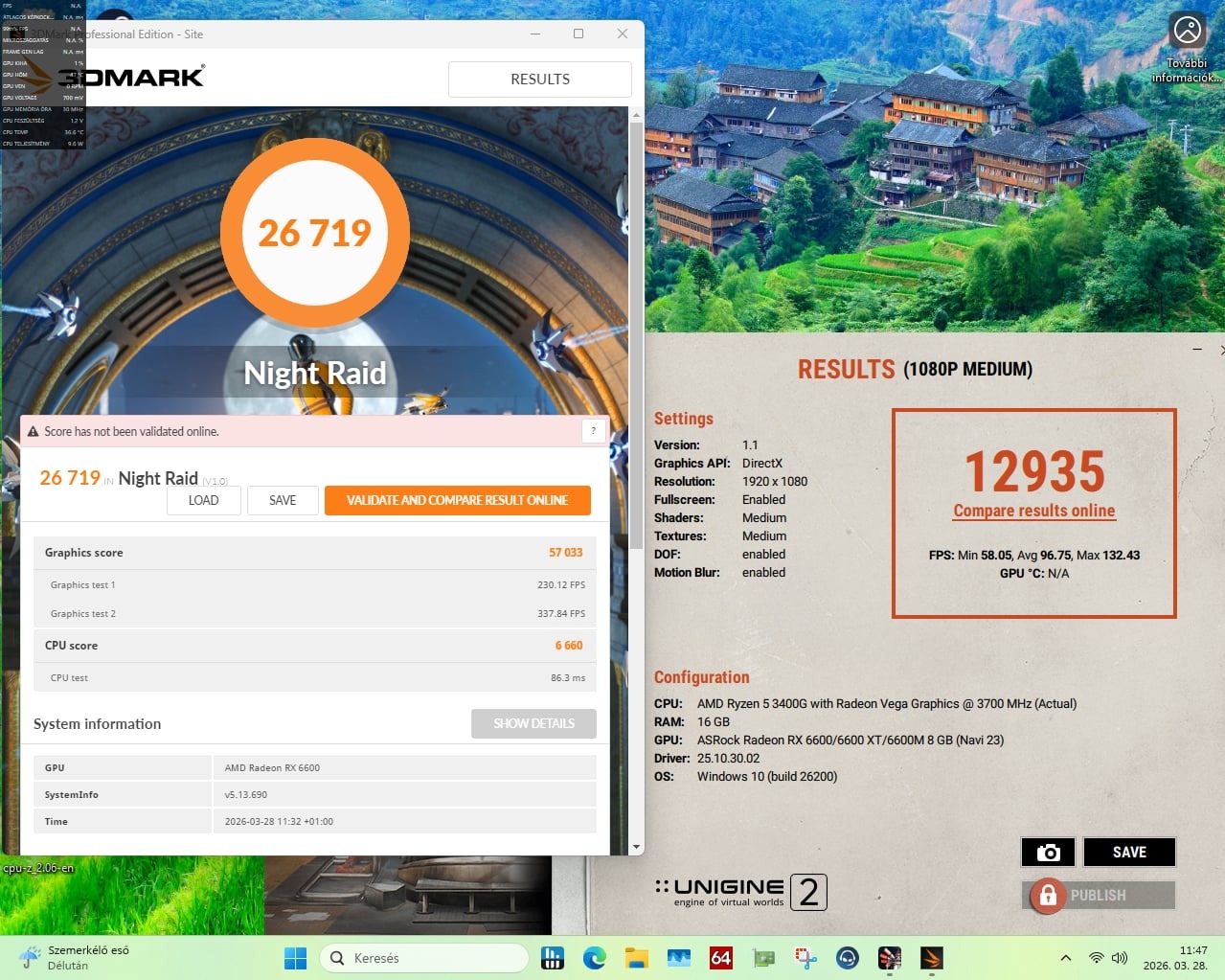Click the SystemInfo version v5.13.690
The height and width of the screenshot is (980, 1225).
(x=246, y=794)
